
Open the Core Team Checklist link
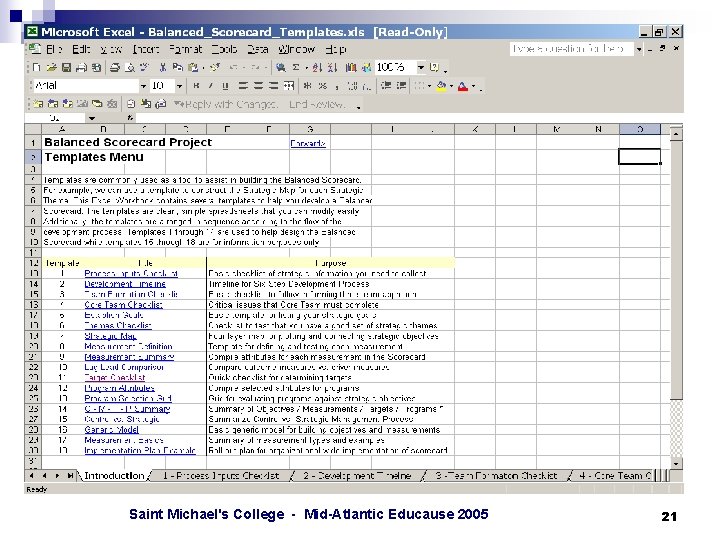click(123, 304)
